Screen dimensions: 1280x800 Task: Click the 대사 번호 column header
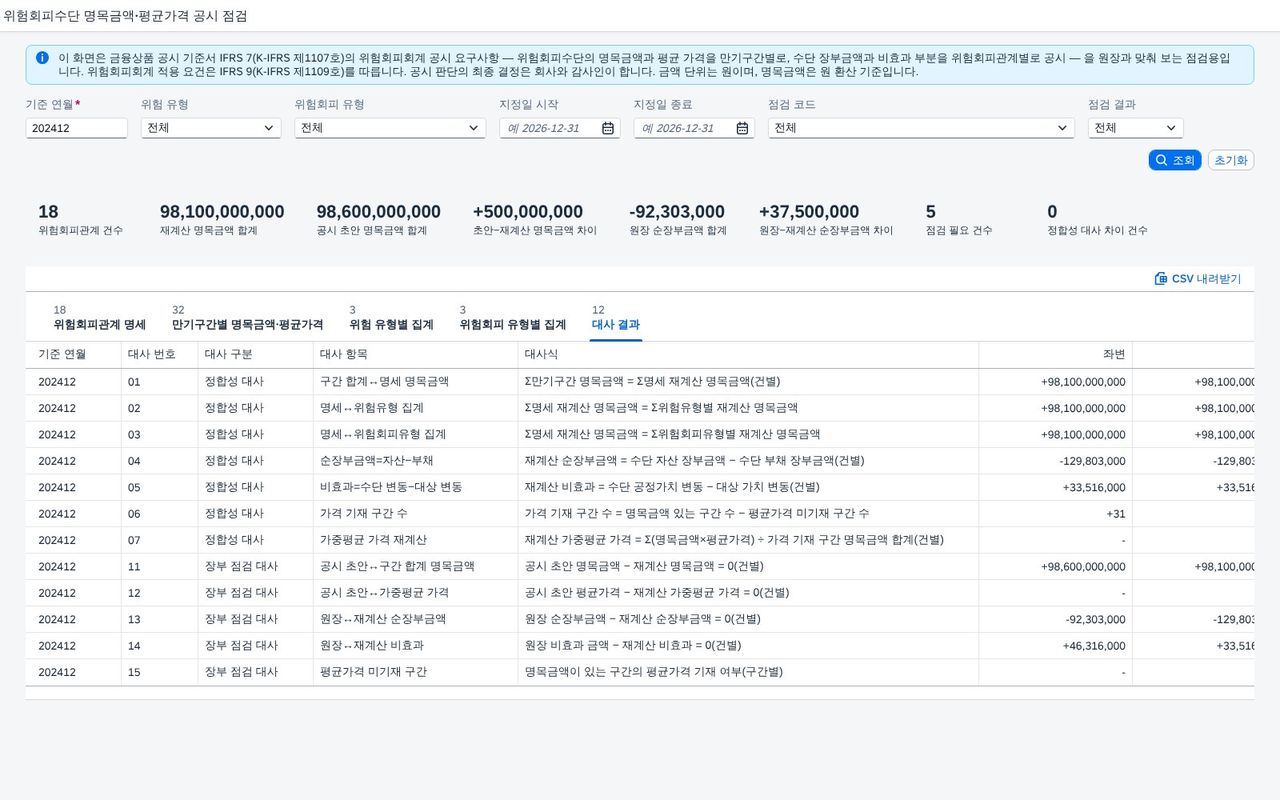click(159, 355)
